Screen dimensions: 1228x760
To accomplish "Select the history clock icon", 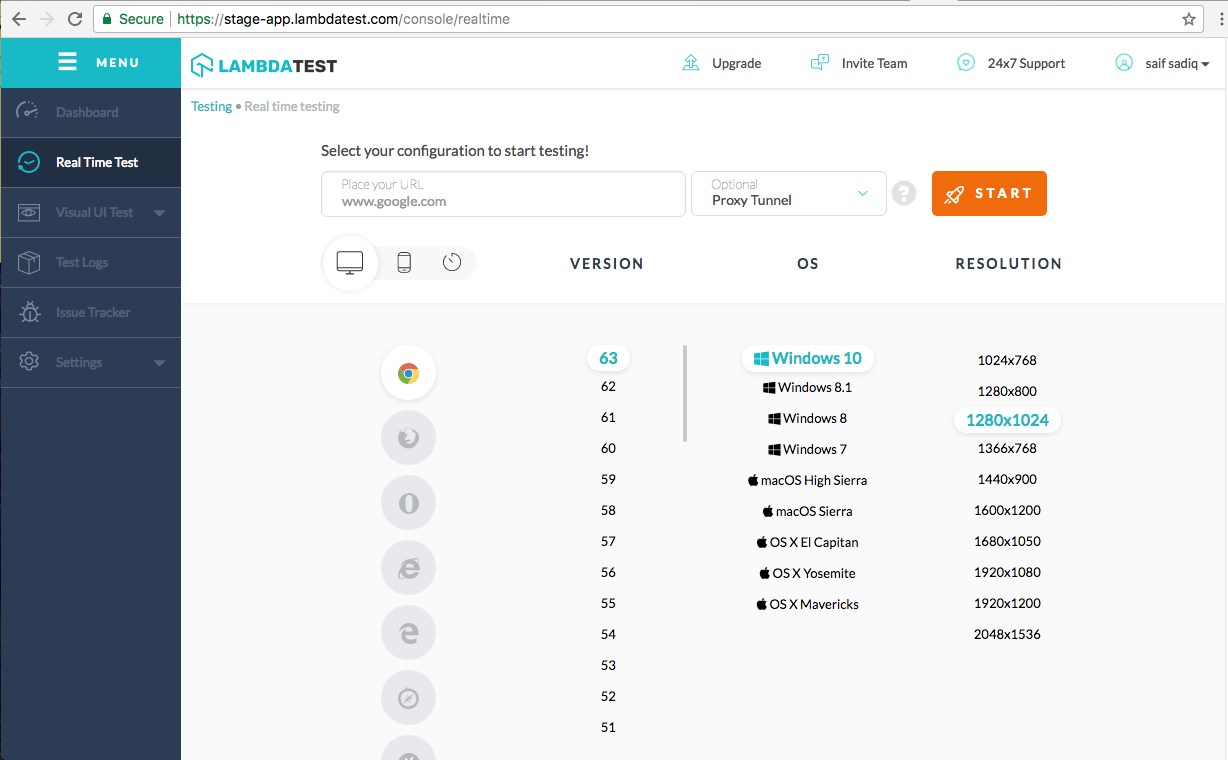I will tap(452, 263).
